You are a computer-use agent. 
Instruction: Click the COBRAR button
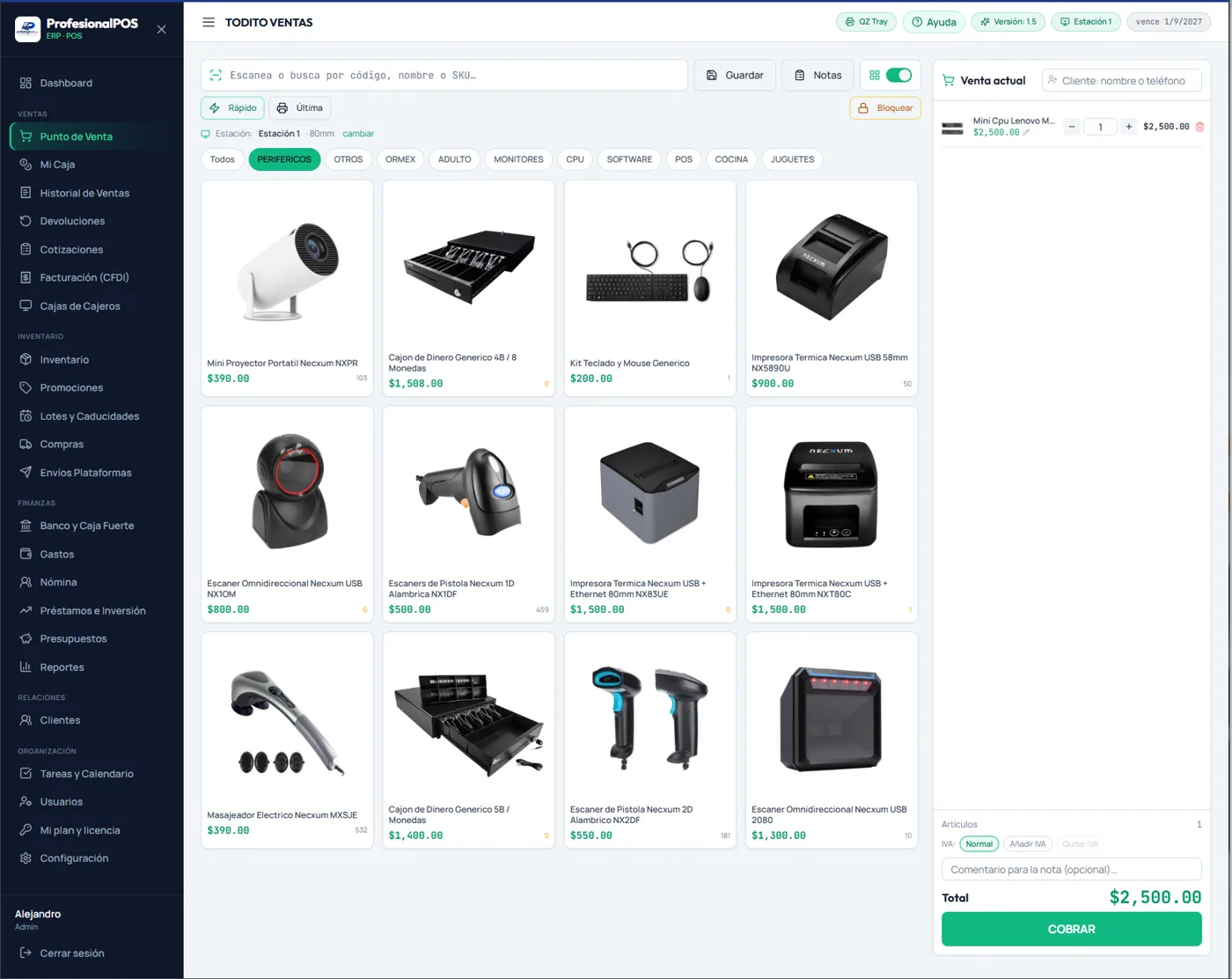1071,929
